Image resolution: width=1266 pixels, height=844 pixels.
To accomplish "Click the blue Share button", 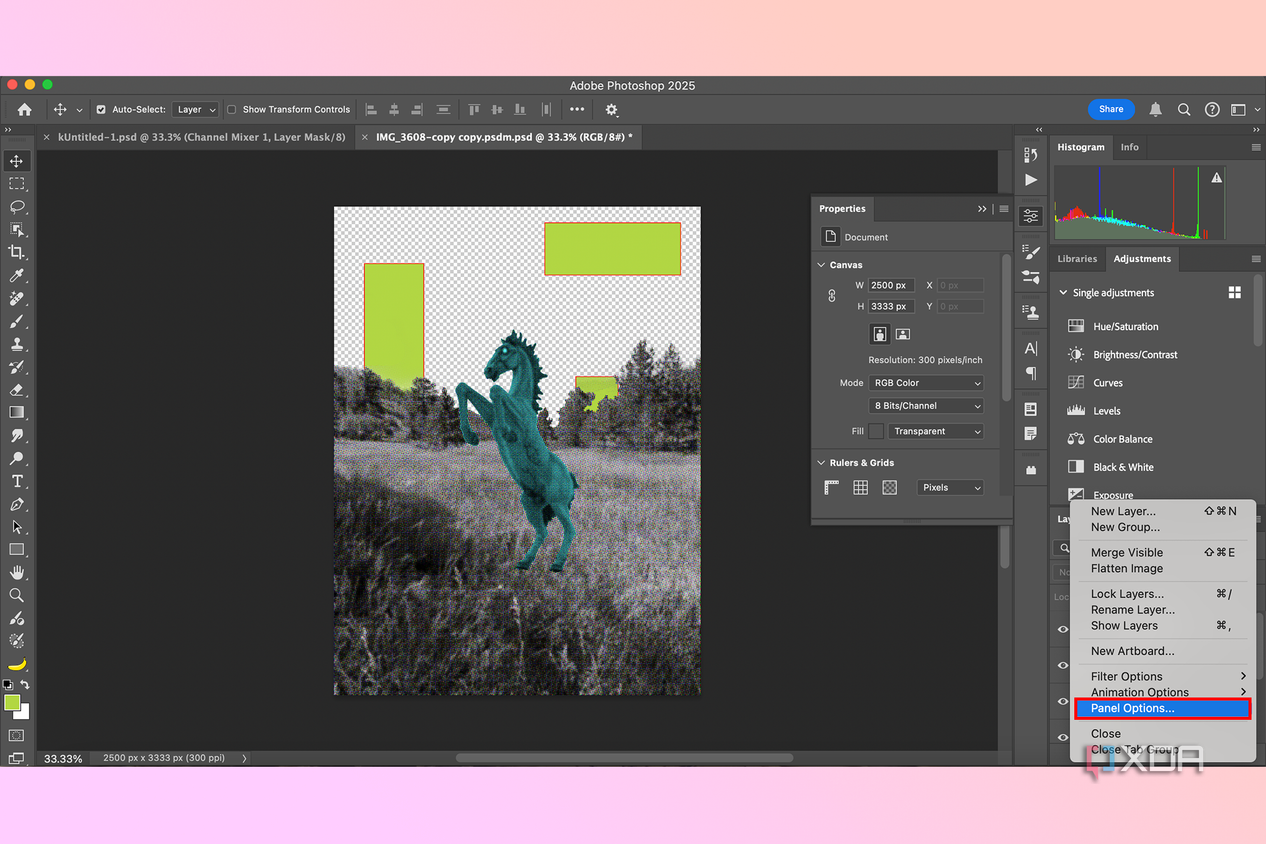I will pos(1111,109).
